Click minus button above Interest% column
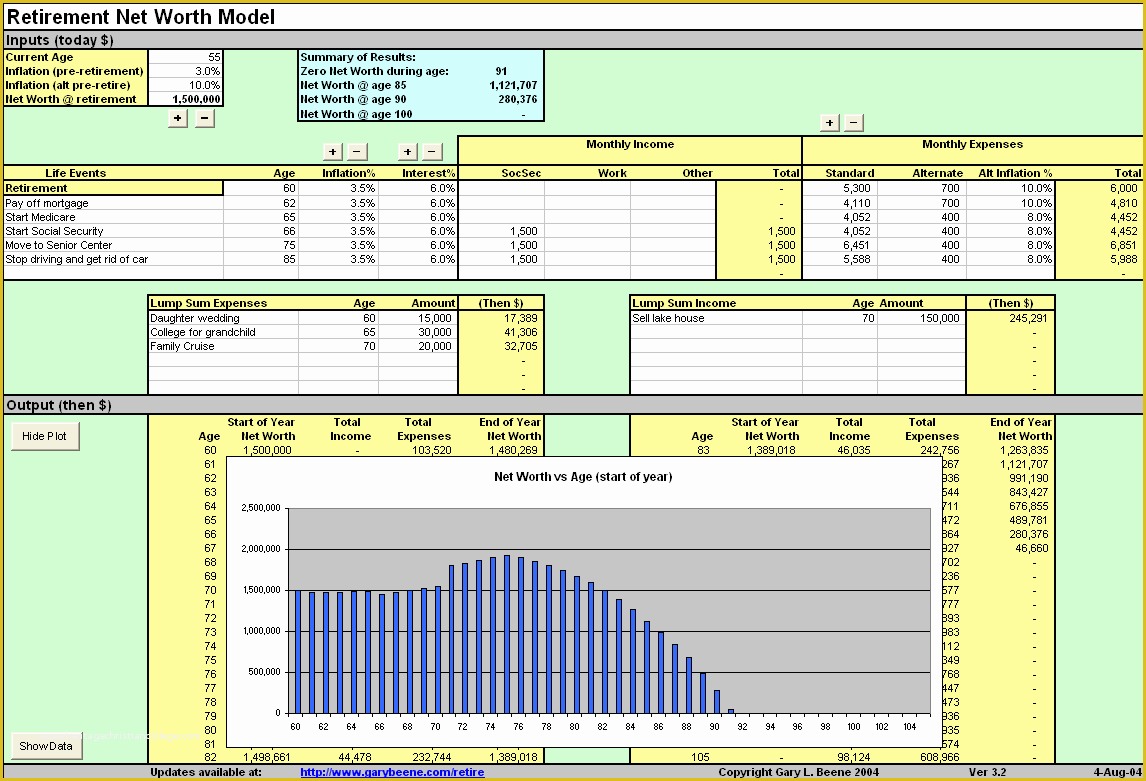 (x=432, y=152)
